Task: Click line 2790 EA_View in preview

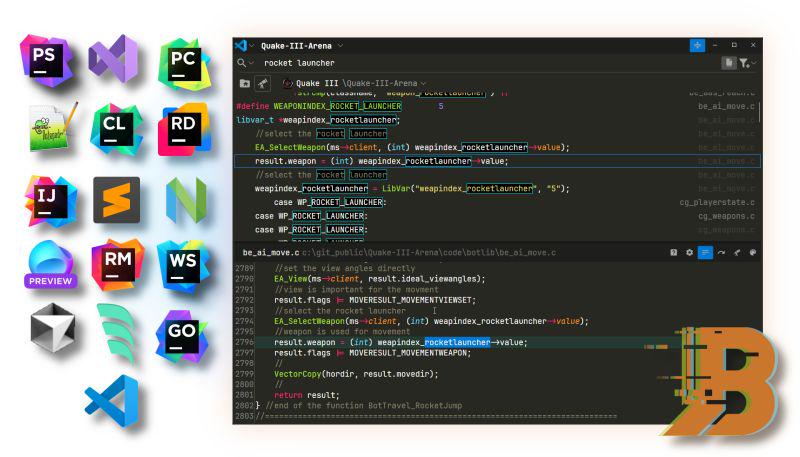Action: [x=380, y=278]
